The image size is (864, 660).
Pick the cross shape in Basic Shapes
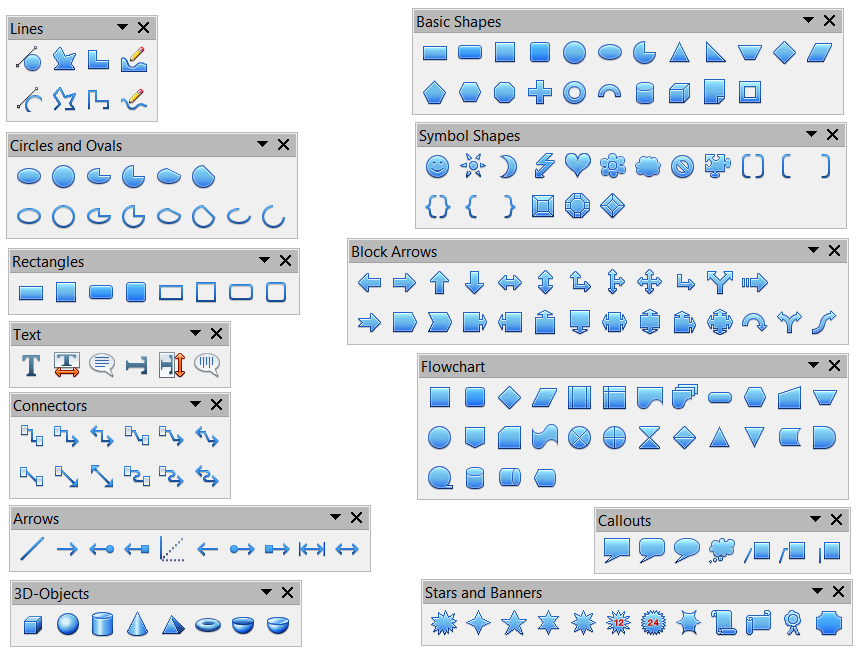539,93
